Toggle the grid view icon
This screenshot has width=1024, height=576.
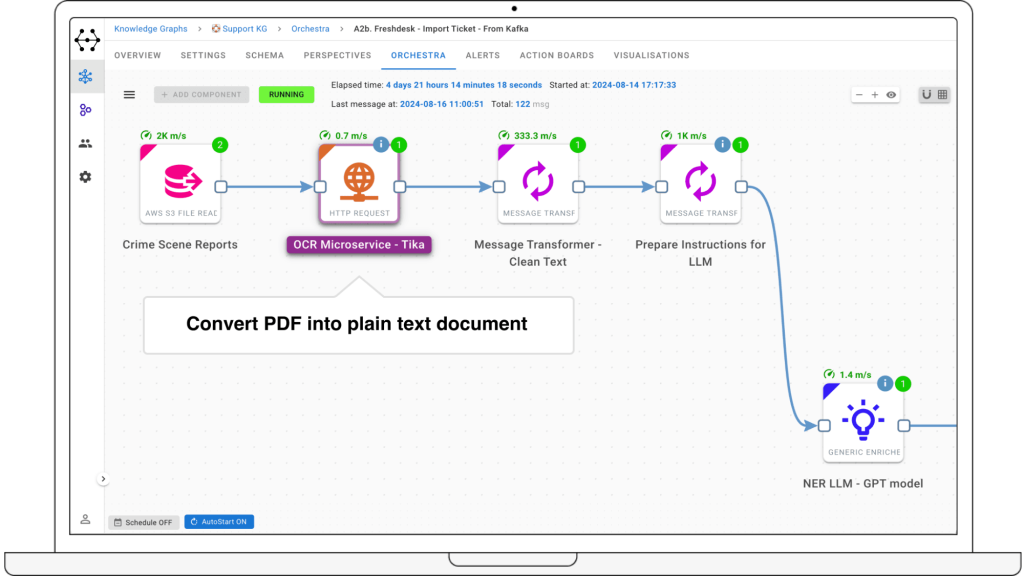click(942, 95)
